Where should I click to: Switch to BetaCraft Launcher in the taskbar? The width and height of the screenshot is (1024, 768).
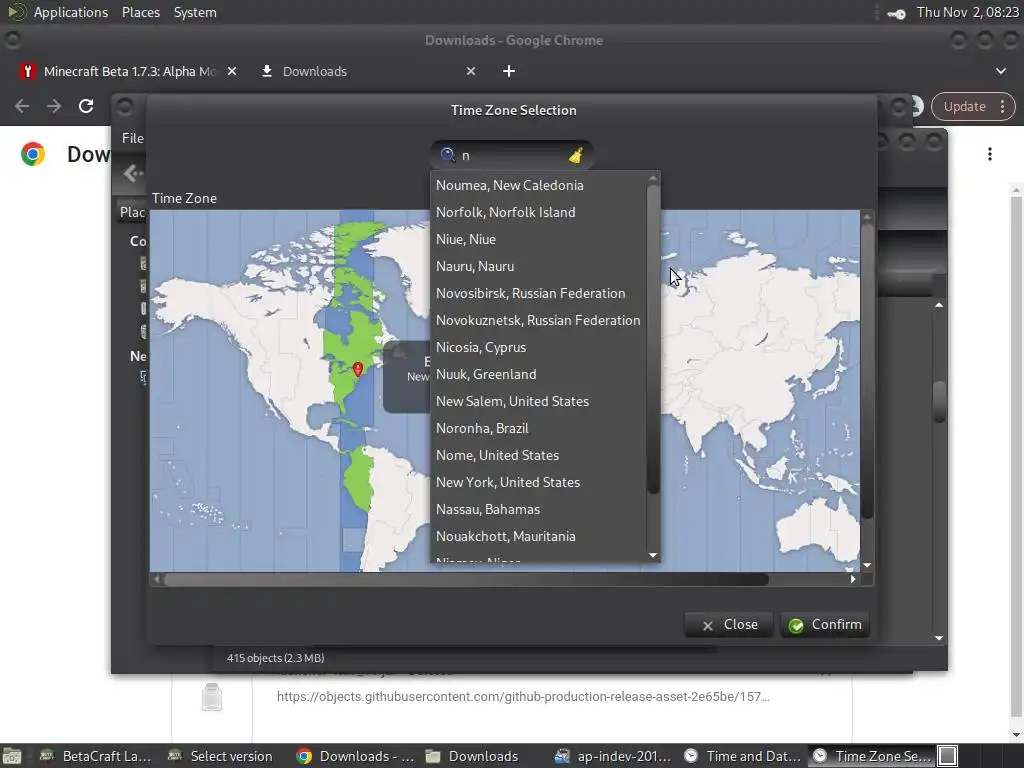(x=95, y=756)
